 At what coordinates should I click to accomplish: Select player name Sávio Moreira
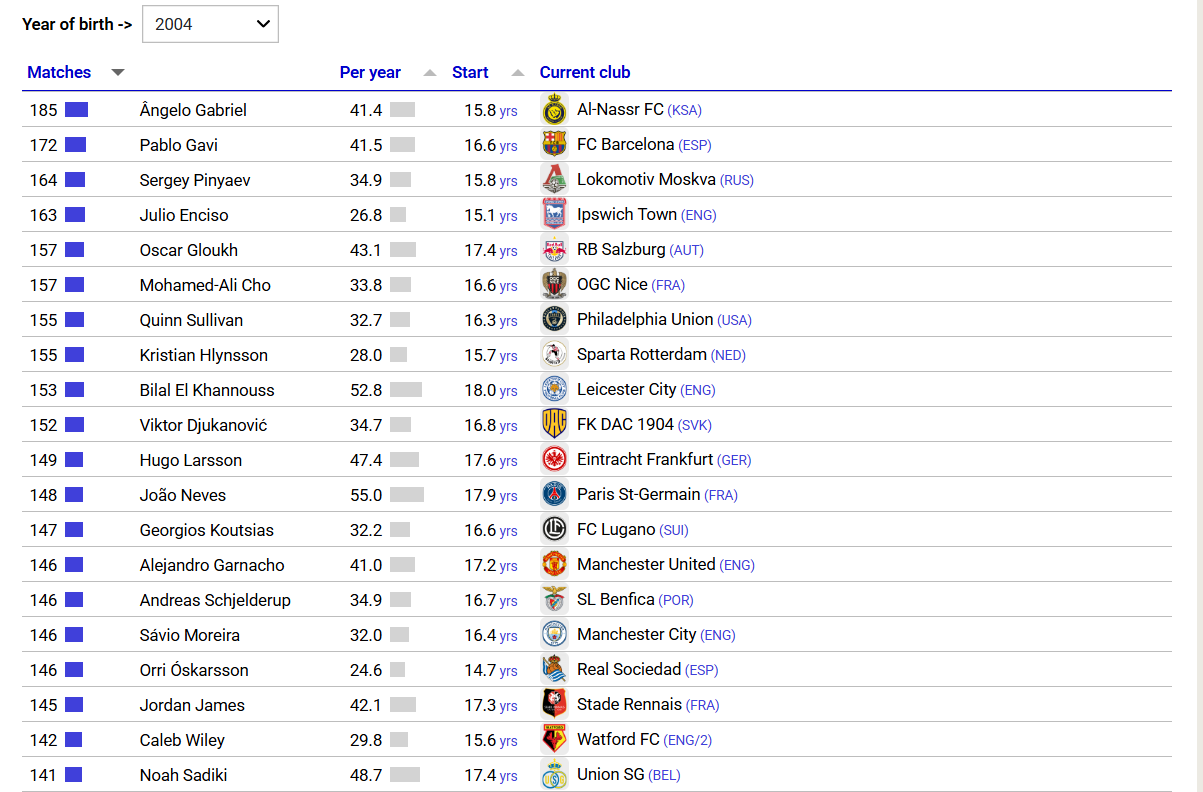coord(190,635)
